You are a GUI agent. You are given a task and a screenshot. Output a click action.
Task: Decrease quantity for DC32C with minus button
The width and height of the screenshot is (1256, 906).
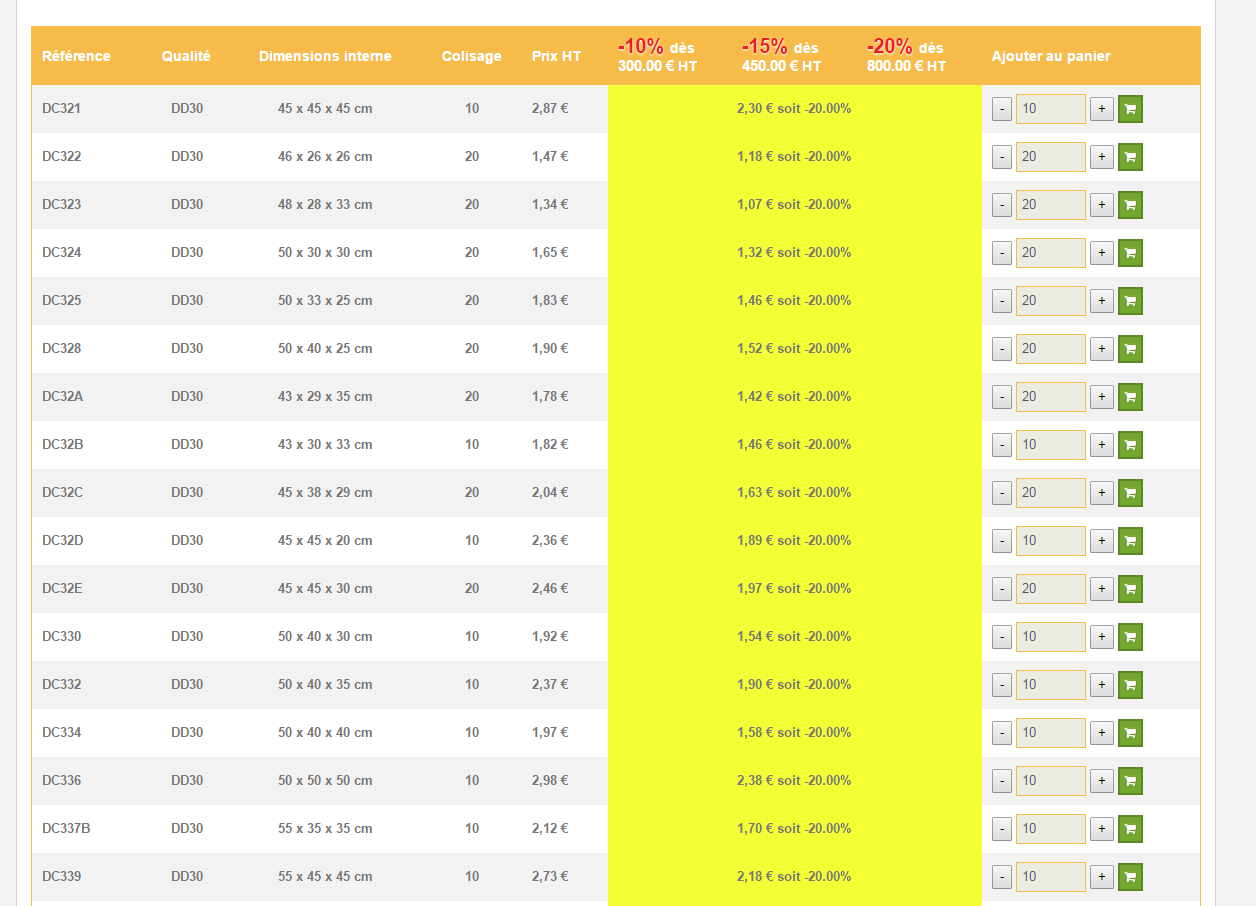click(1002, 493)
